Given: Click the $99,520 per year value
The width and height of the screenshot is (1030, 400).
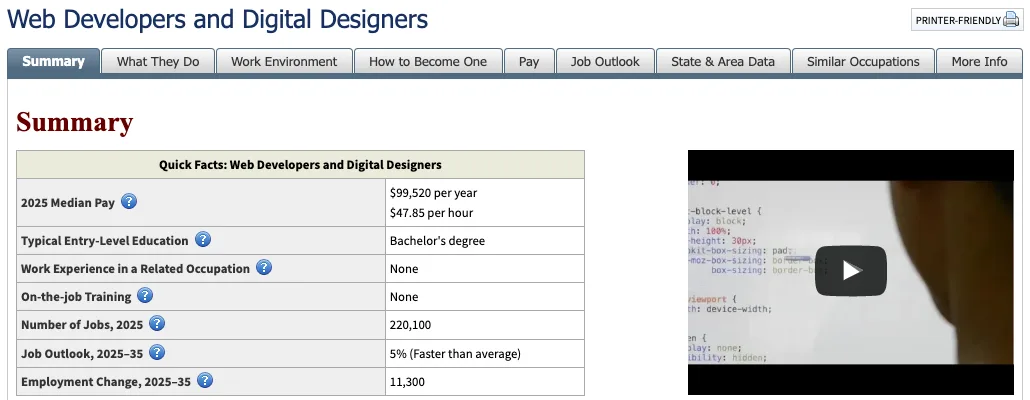Looking at the screenshot, I should (x=434, y=193).
